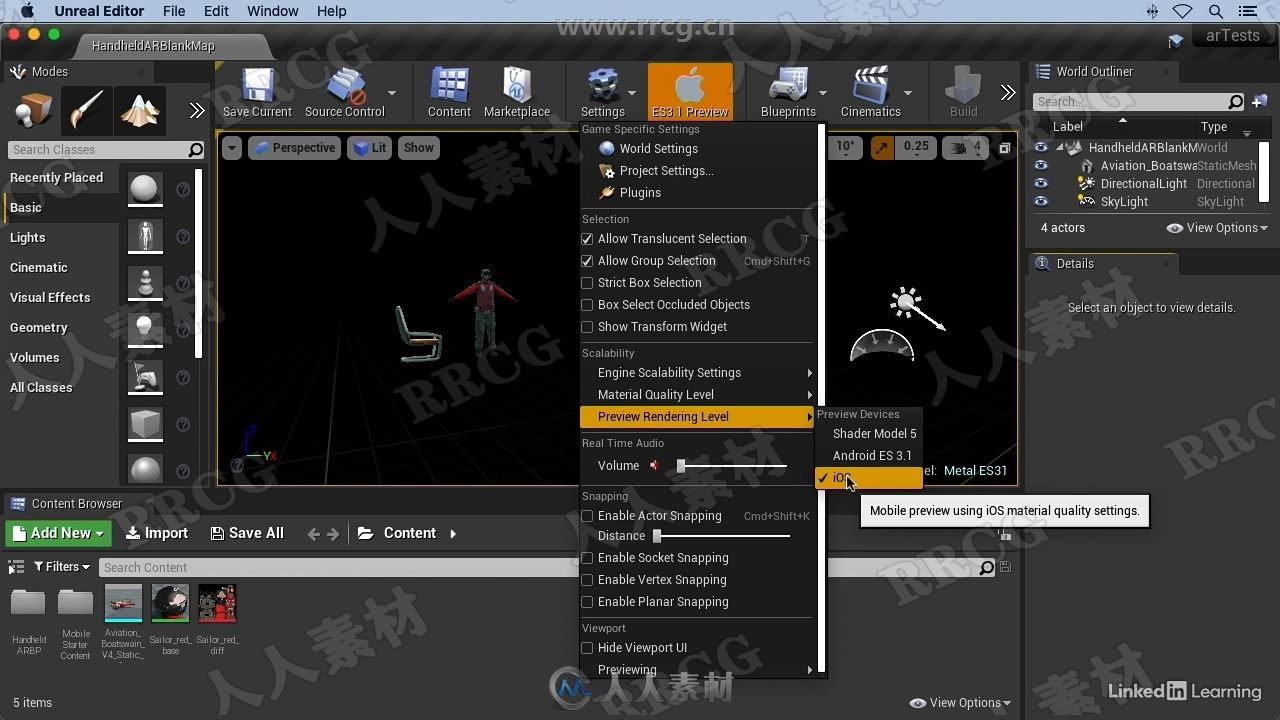Viewport: 1280px width, 720px height.
Task: Toggle Allow Group Selection checkbox
Action: click(587, 261)
